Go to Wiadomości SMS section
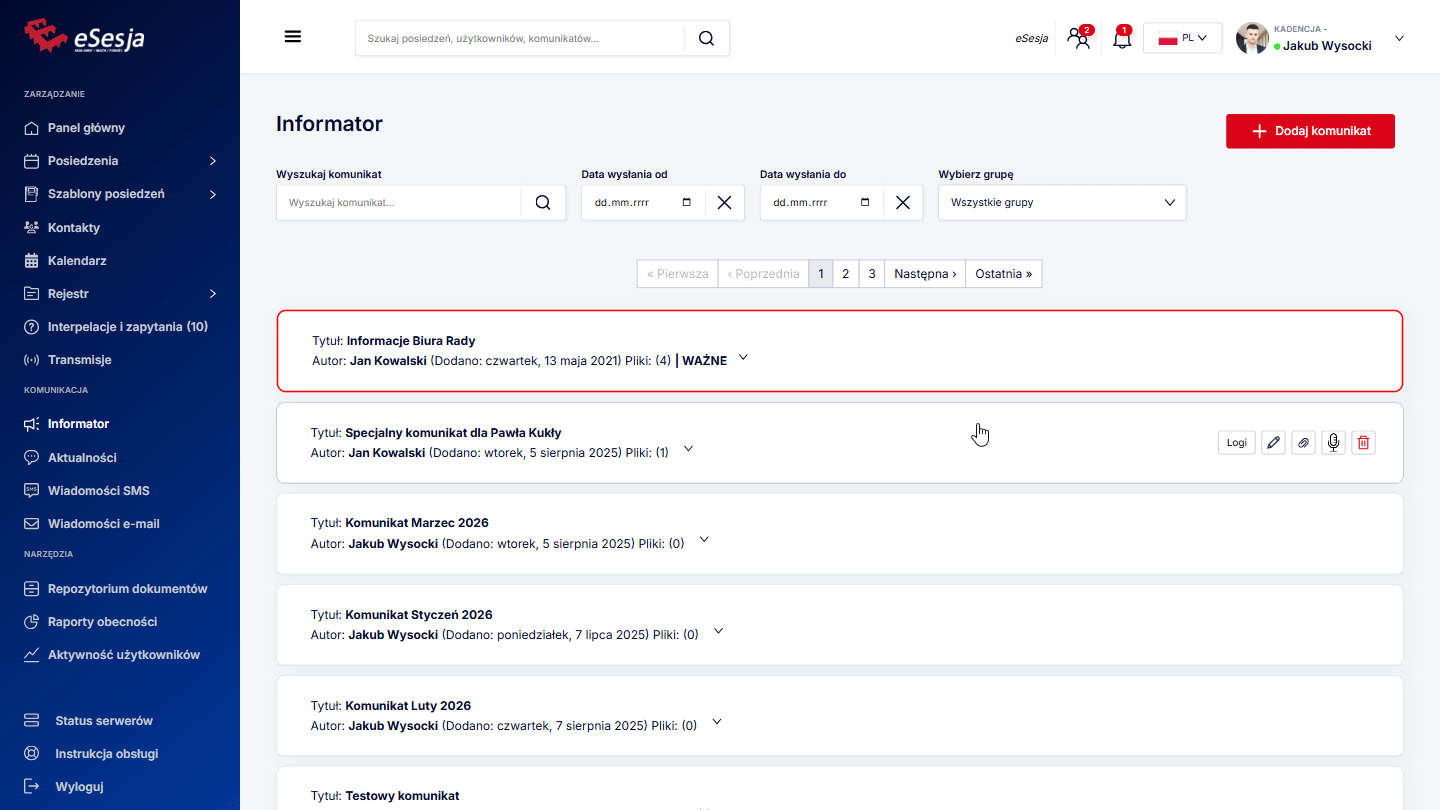The width and height of the screenshot is (1440, 810). [x=98, y=491]
